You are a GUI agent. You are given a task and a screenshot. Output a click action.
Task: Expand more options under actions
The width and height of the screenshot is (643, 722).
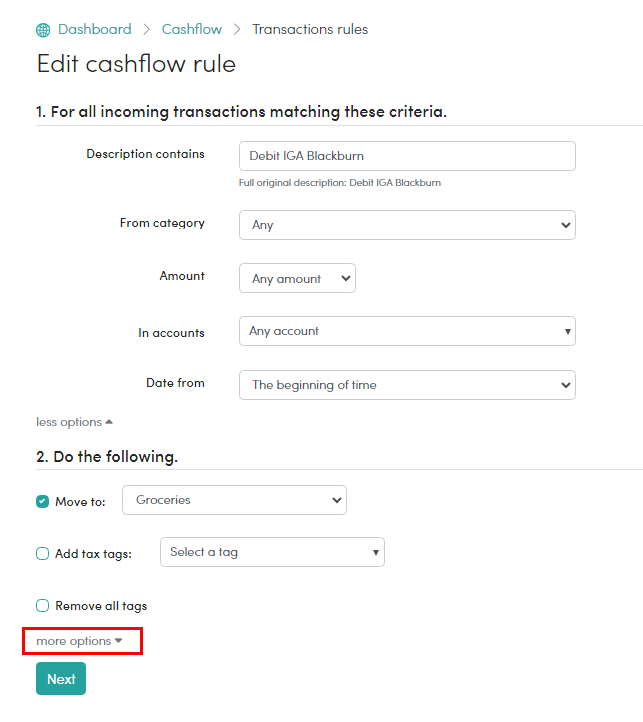[x=79, y=641]
